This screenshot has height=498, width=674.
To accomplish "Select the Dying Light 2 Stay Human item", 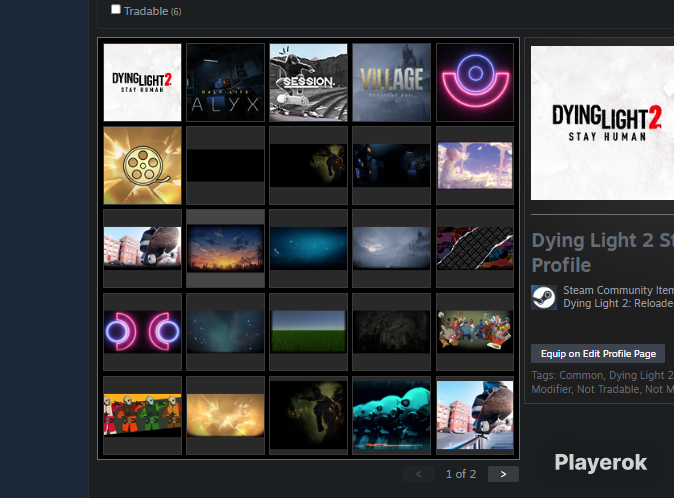I will [x=142, y=82].
